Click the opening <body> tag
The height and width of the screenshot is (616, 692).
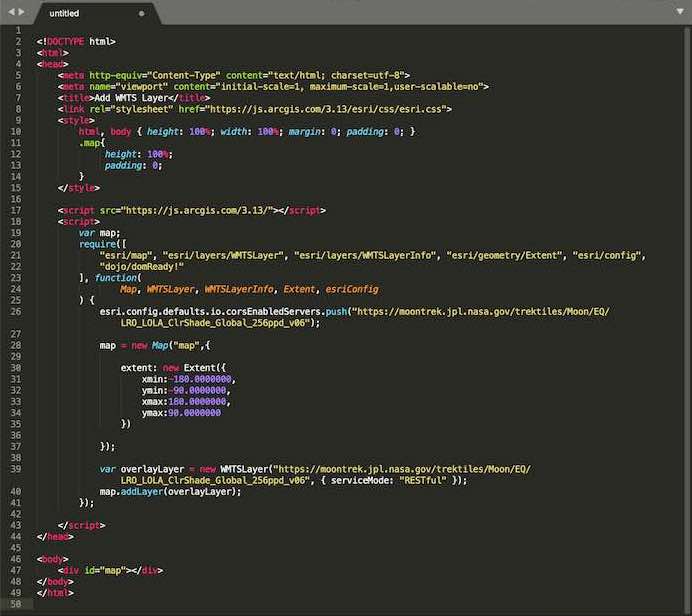click(53, 559)
